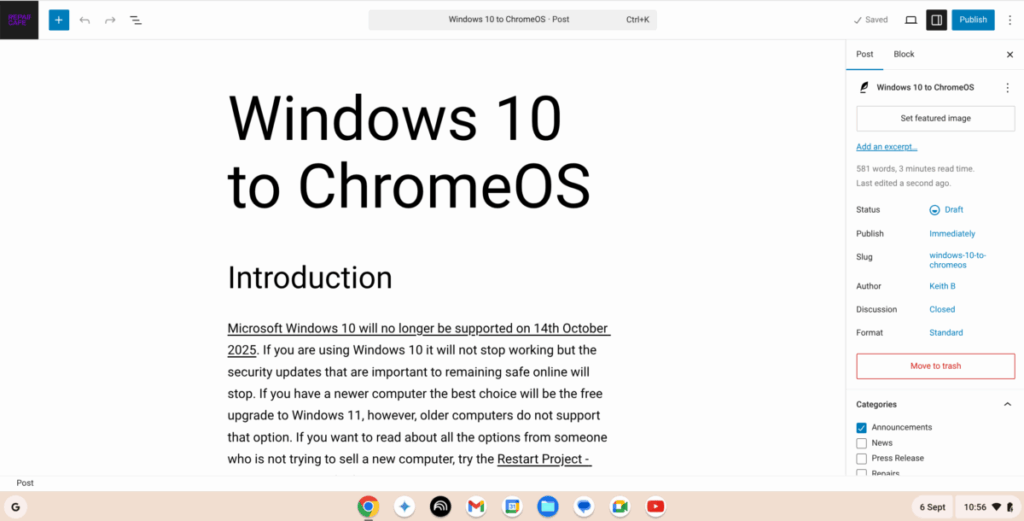The height and width of the screenshot is (521, 1024).
Task: Click the Introduction heading
Action: (310, 278)
